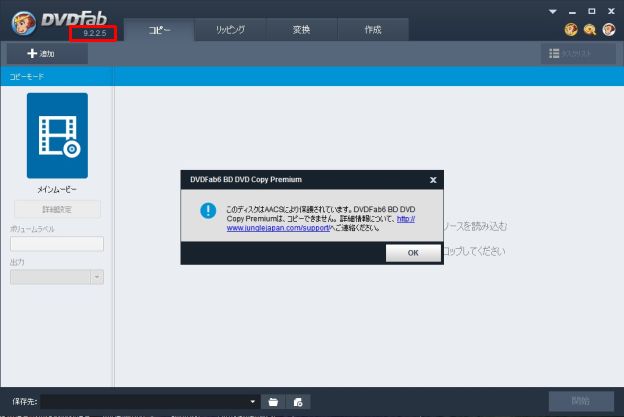Open the task list button

(x=578, y=53)
